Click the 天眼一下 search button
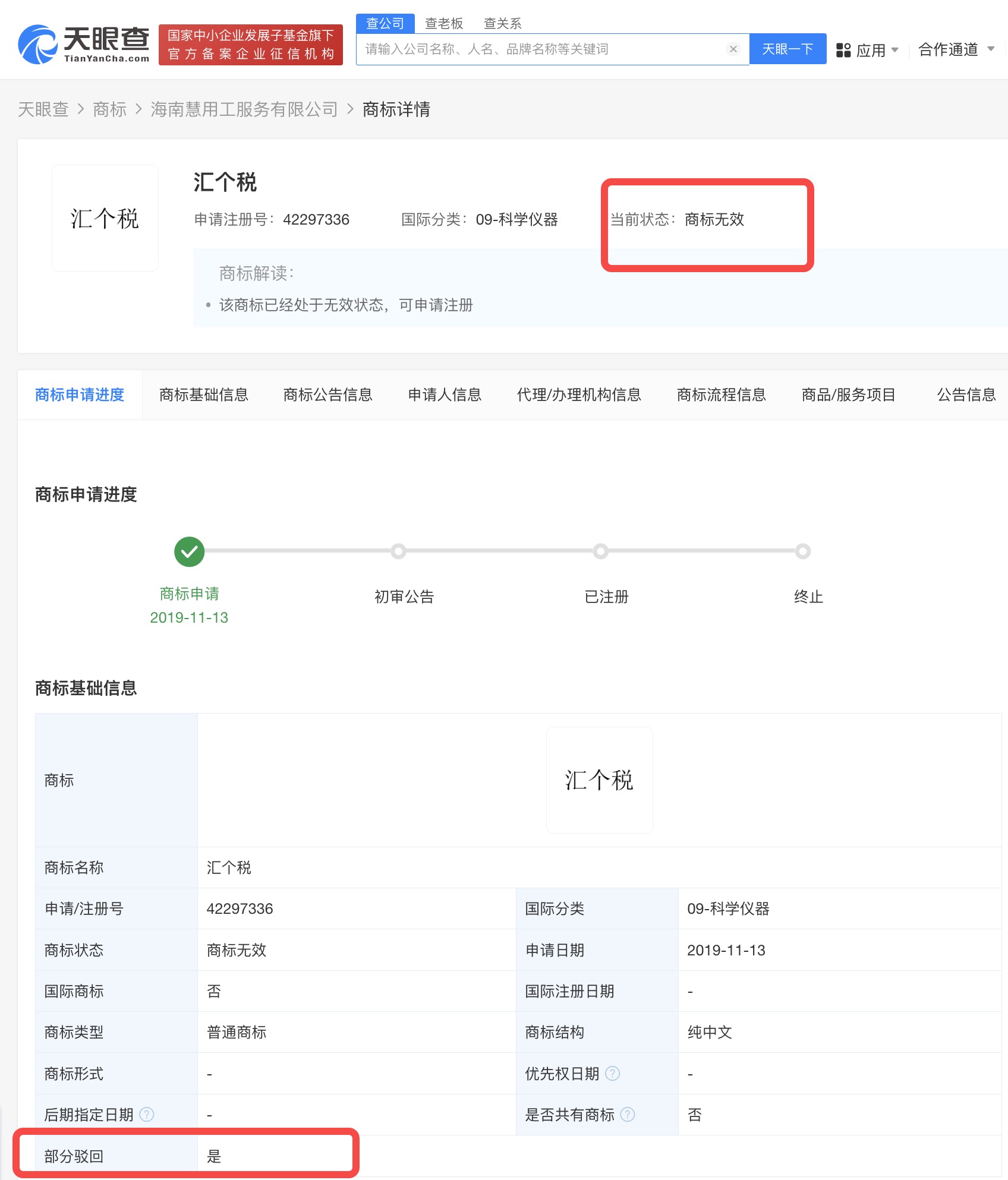This screenshot has height=1180, width=1008. pos(788,49)
